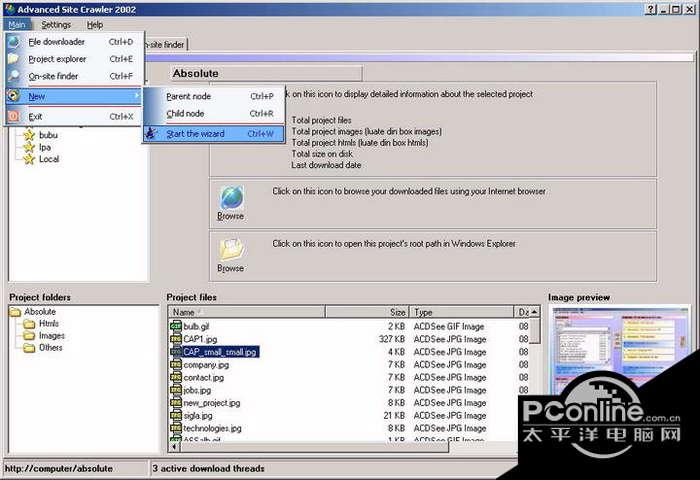Select bulb.gif in Project files
This screenshot has height=480, width=700.
pos(196,326)
